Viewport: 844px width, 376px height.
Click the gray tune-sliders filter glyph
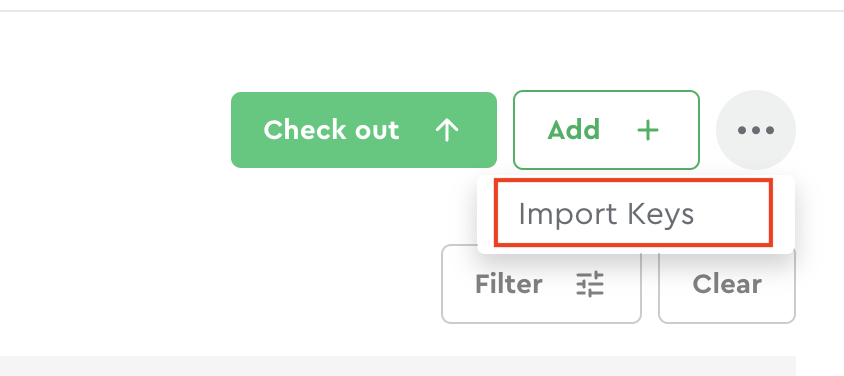pyautogui.click(x=590, y=284)
